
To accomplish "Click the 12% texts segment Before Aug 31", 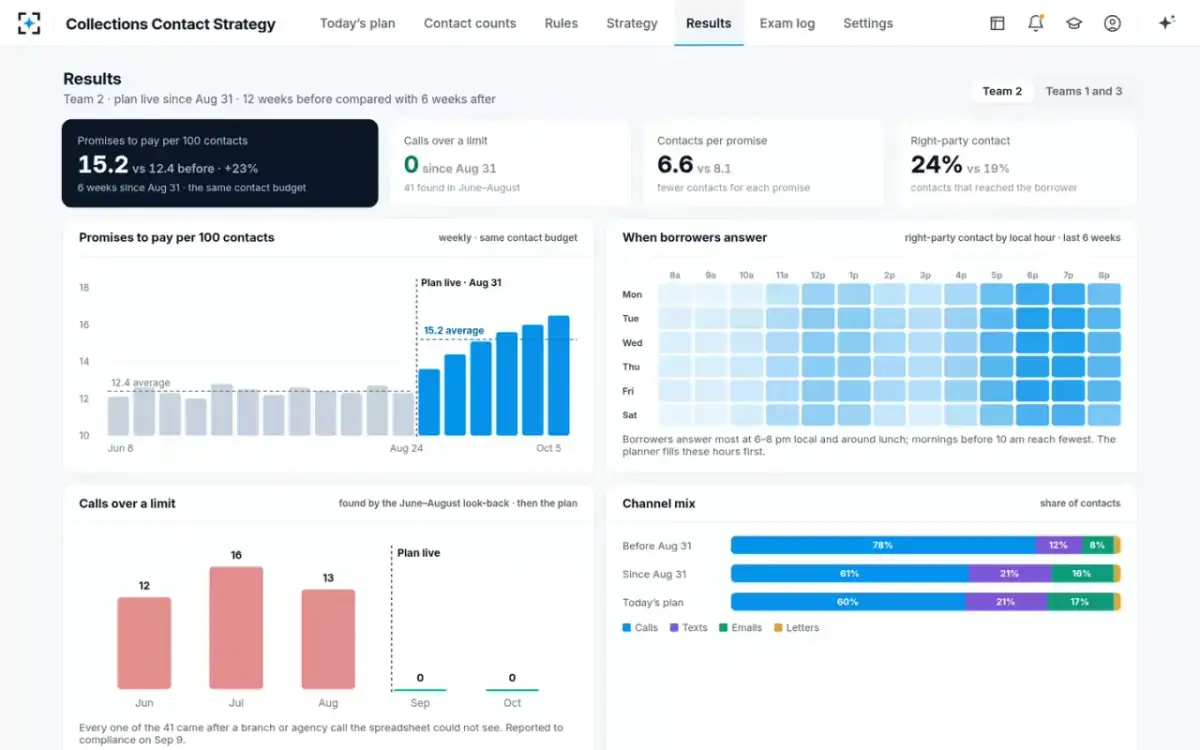I will tap(1058, 545).
